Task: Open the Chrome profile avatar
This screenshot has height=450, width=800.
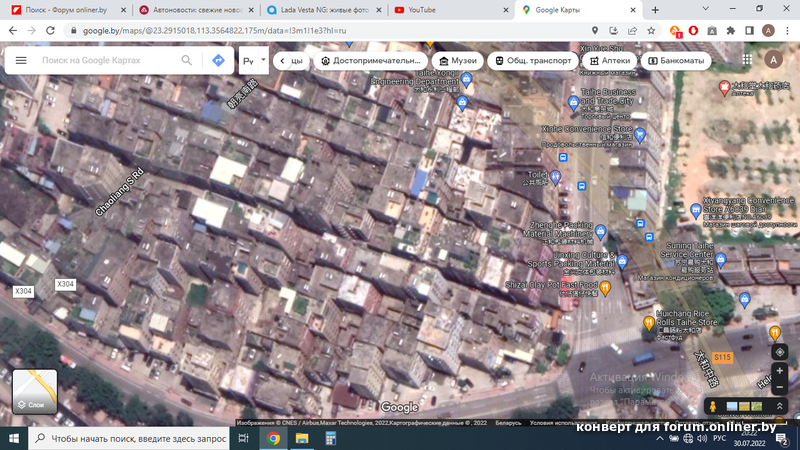Action: pos(768,31)
